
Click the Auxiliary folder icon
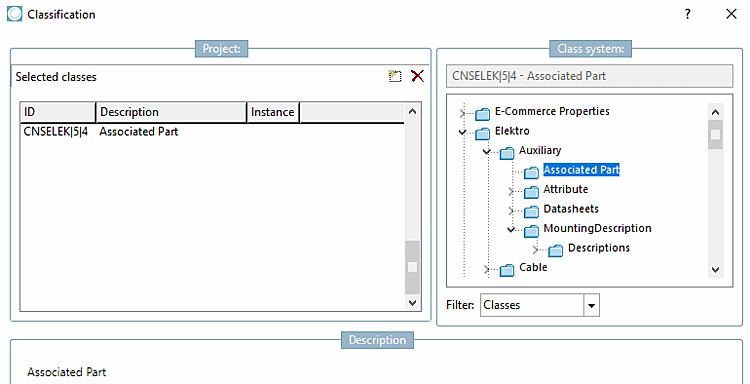tap(507, 153)
